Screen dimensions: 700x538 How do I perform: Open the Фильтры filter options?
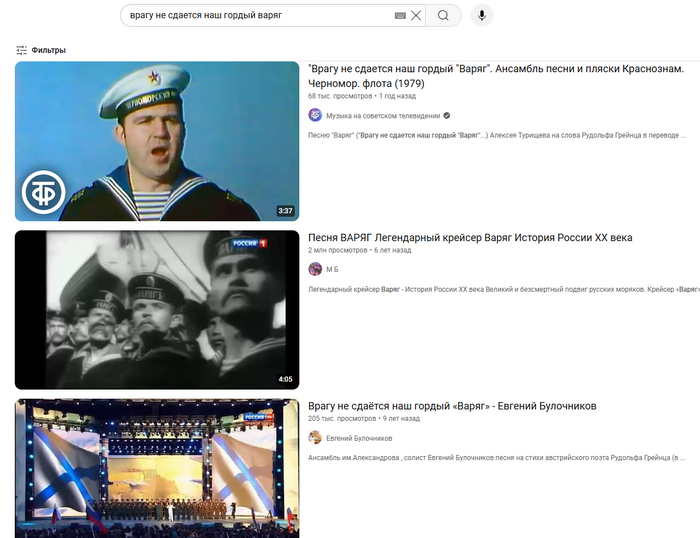click(41, 50)
